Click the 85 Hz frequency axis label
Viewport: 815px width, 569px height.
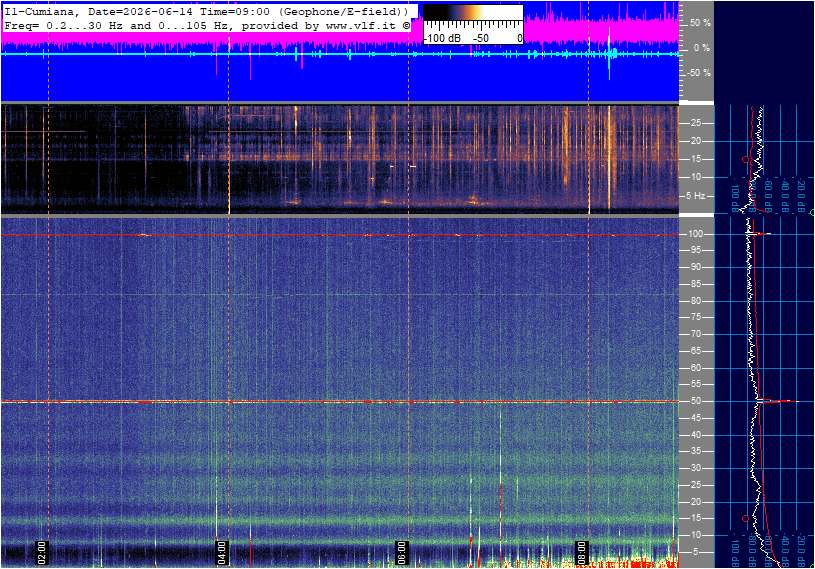pyautogui.click(x=695, y=284)
